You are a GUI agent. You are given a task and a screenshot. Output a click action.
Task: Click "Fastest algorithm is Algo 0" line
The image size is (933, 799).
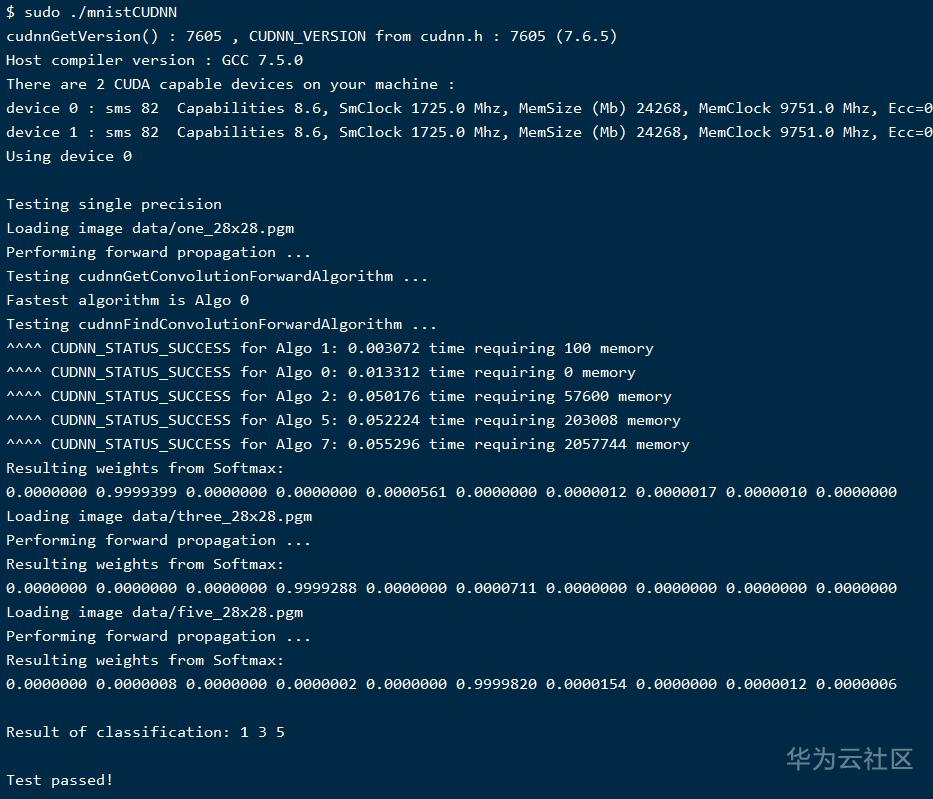pos(127,300)
